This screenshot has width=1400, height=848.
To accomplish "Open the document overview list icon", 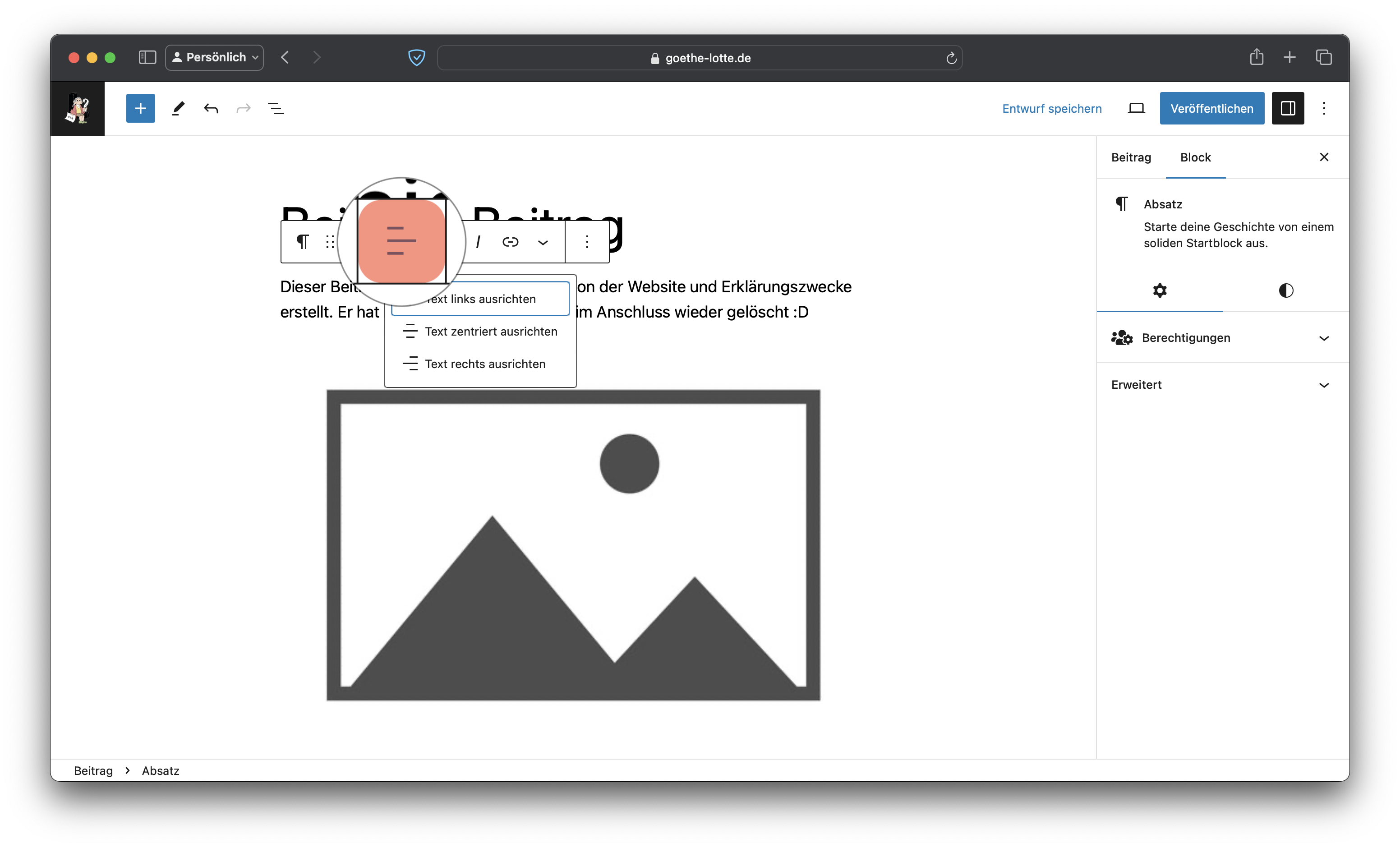I will pos(276,108).
